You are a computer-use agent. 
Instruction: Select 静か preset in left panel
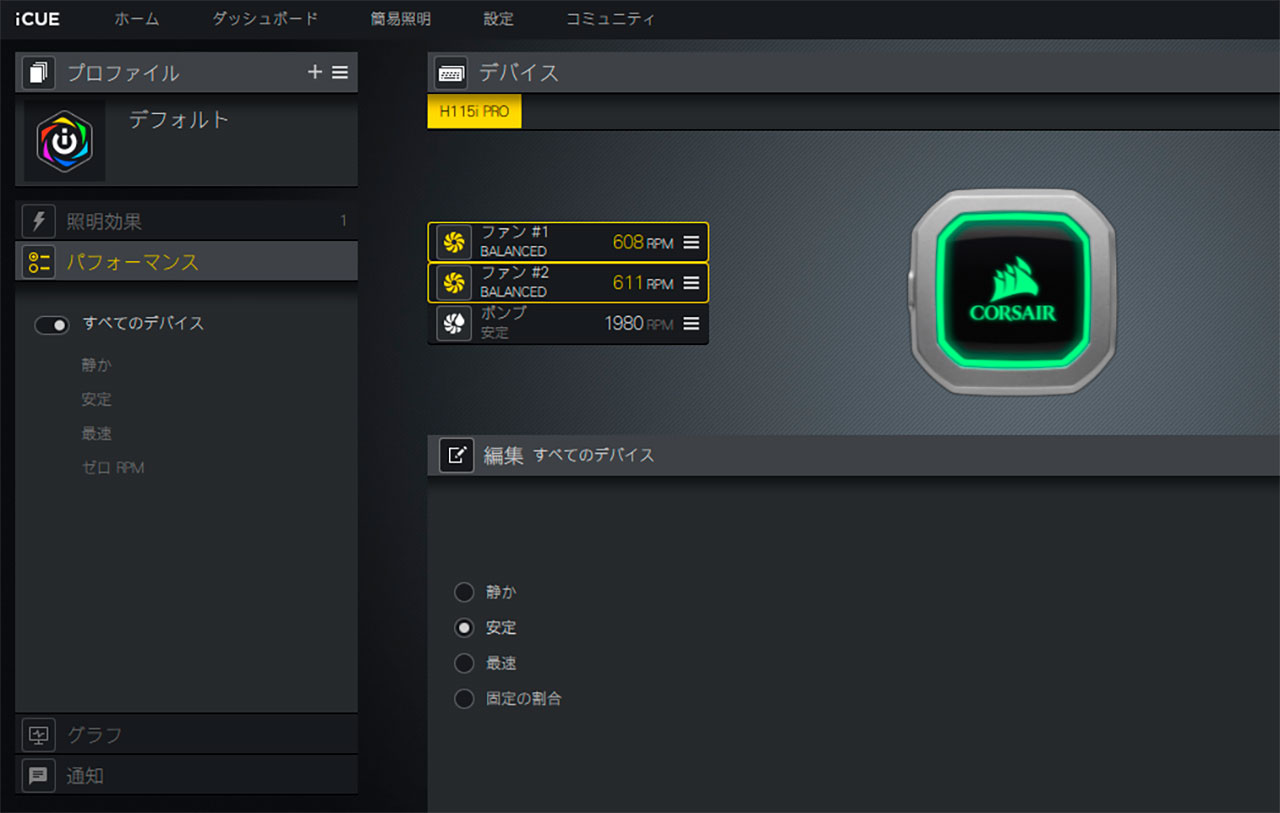pos(97,365)
